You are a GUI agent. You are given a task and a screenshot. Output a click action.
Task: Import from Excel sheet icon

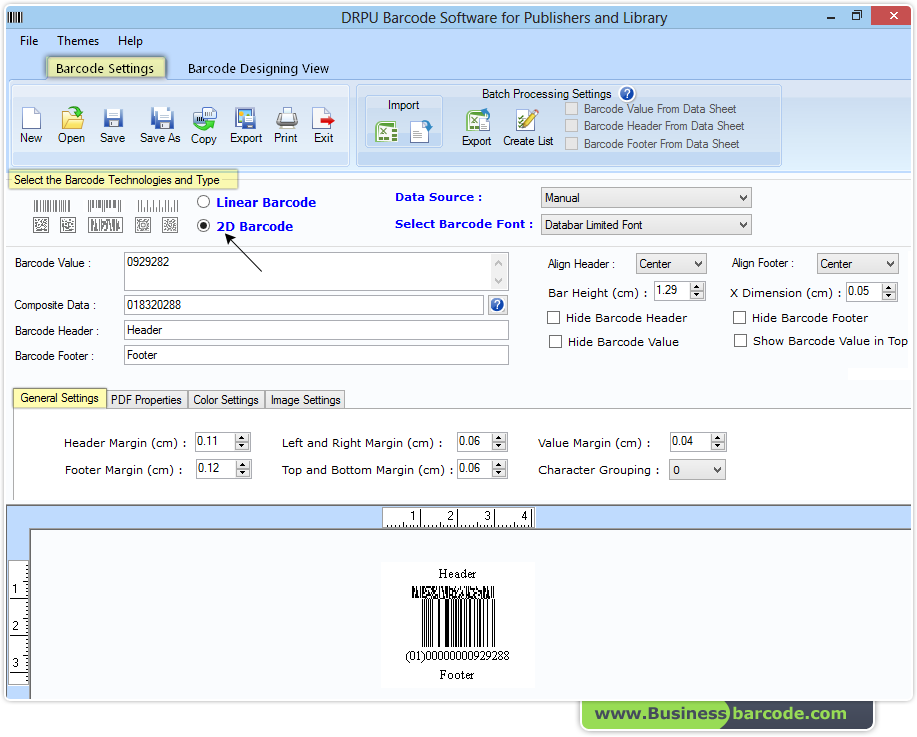[x=387, y=132]
